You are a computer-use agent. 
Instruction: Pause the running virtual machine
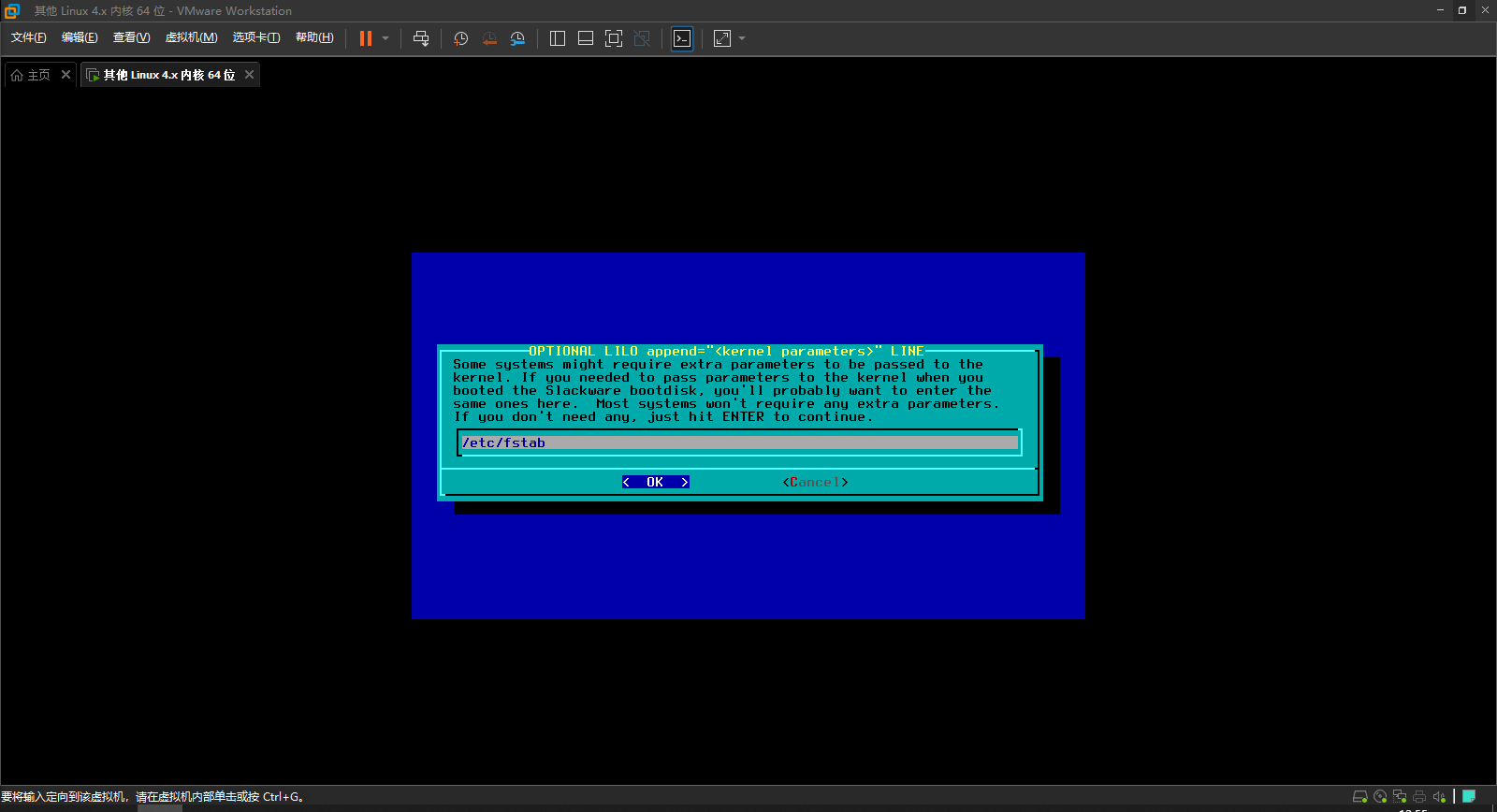[x=366, y=38]
